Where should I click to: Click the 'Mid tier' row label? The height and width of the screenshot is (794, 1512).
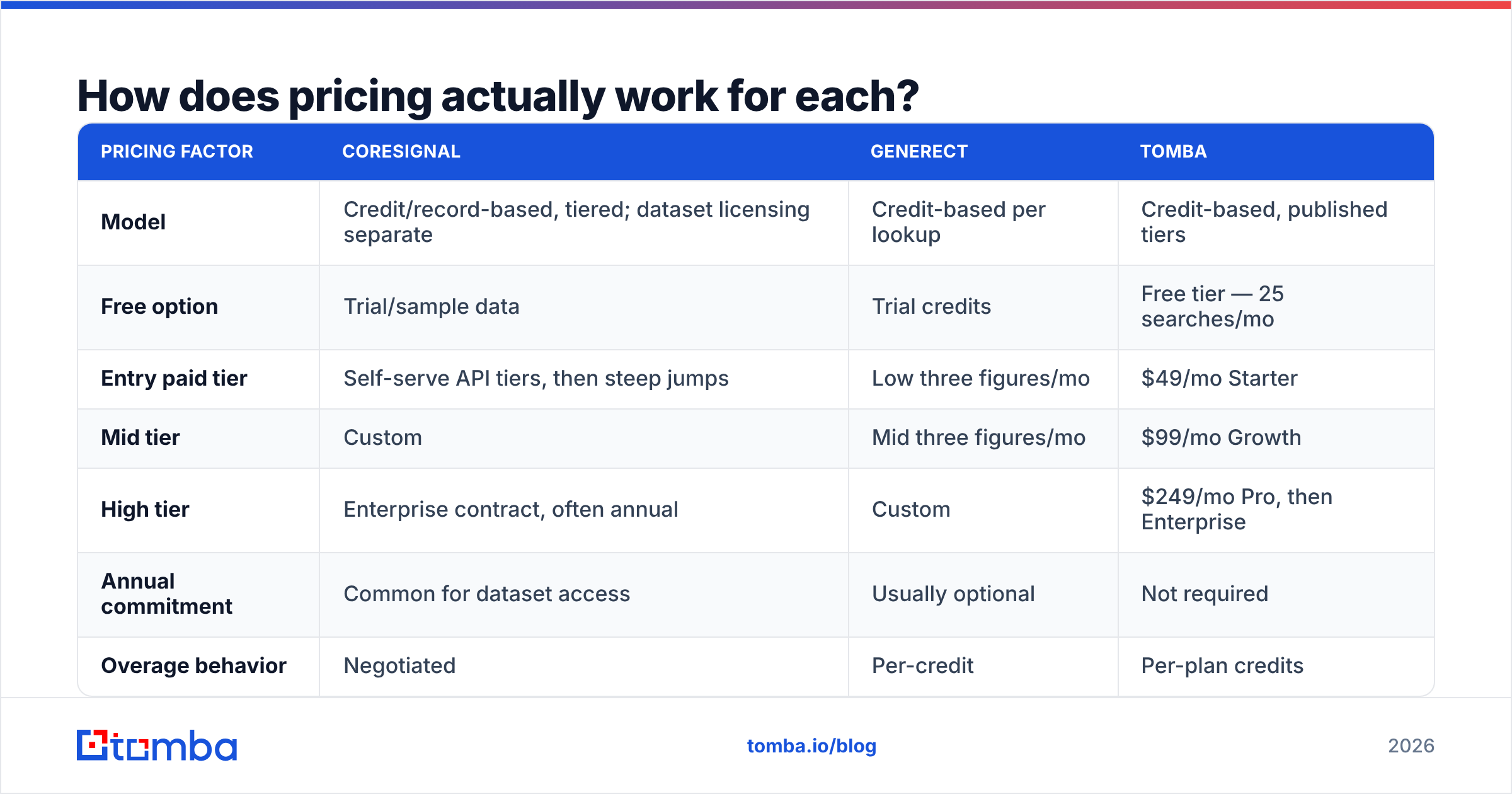pos(140,437)
